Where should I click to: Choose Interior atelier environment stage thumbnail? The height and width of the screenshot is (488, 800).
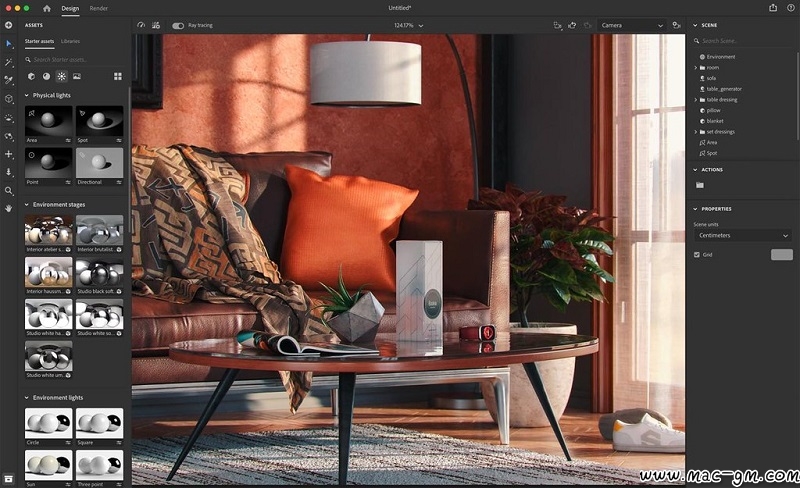point(48,230)
